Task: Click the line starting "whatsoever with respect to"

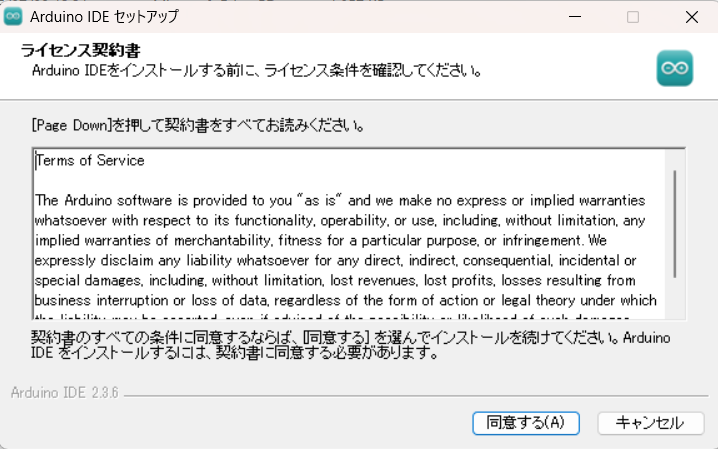Action: (x=340, y=221)
